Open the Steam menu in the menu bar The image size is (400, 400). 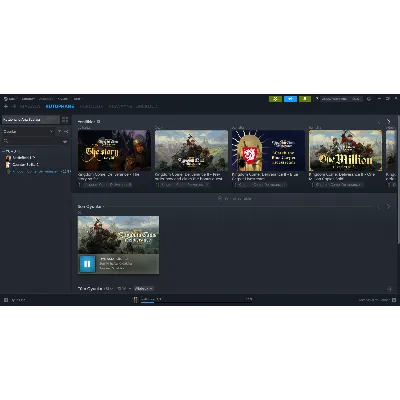pos(10,99)
